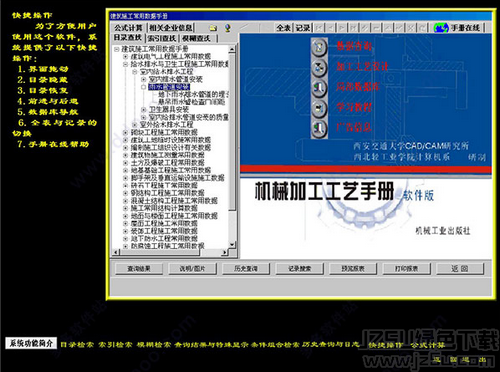Click the X cancel icon in record navigator

[x=411, y=28]
